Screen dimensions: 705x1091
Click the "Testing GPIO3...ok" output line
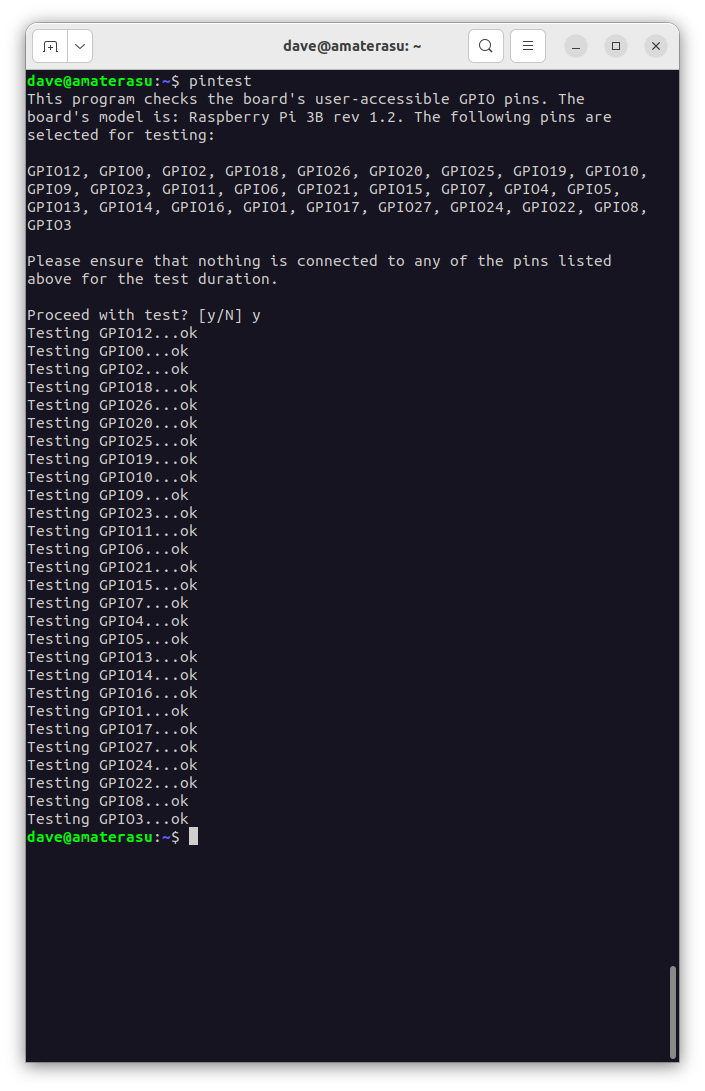tap(107, 819)
